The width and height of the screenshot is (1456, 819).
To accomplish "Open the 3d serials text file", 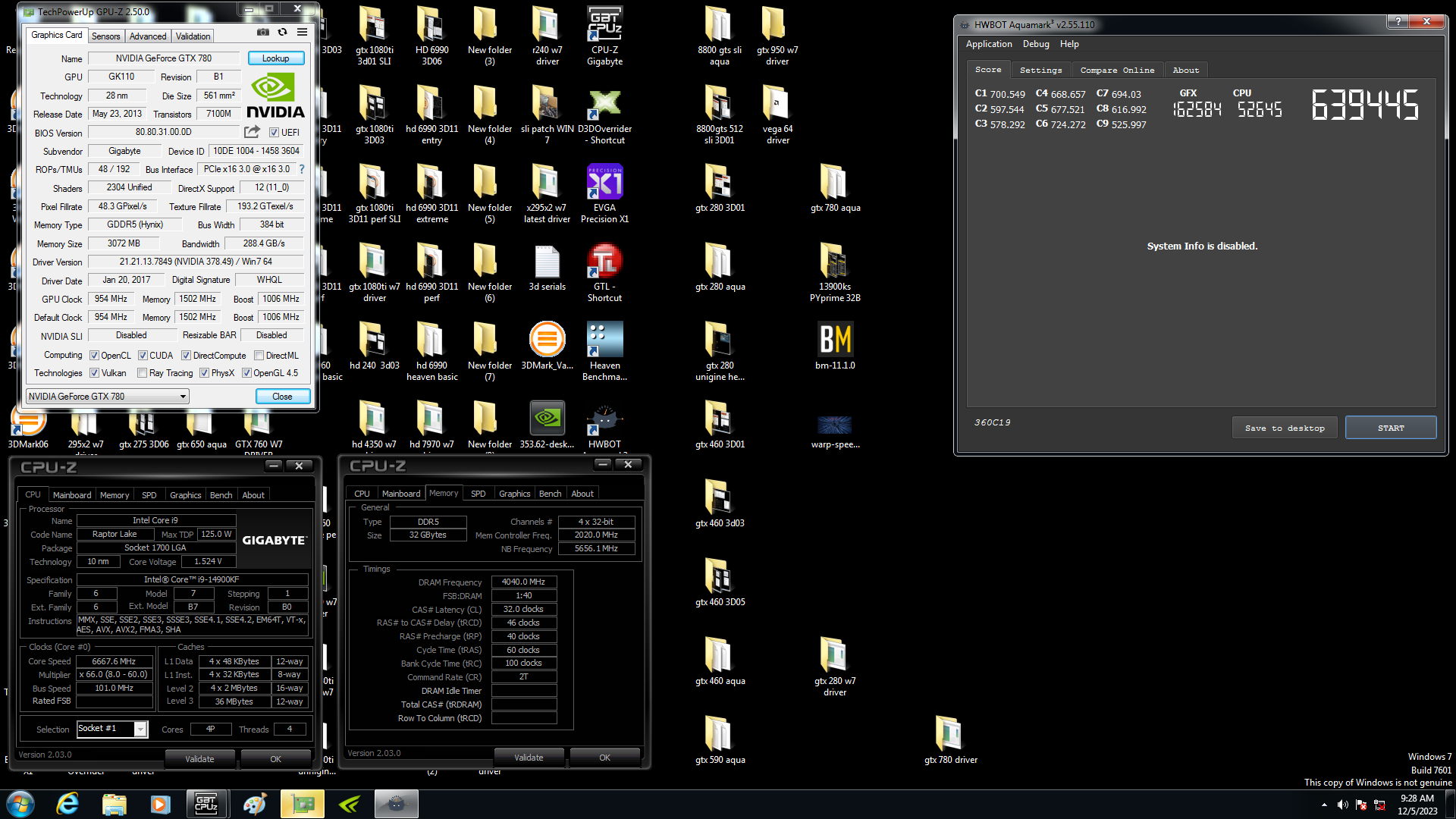I will [x=547, y=266].
